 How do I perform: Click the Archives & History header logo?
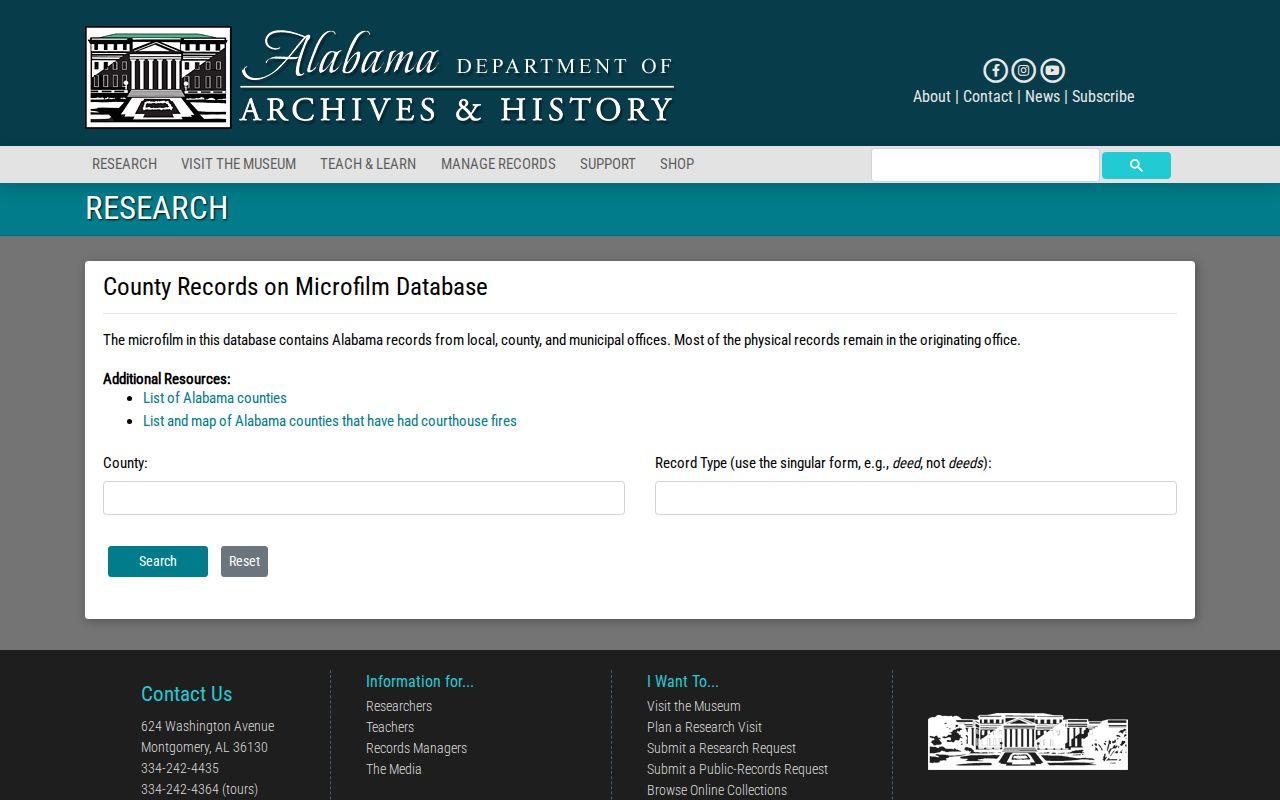click(x=380, y=77)
